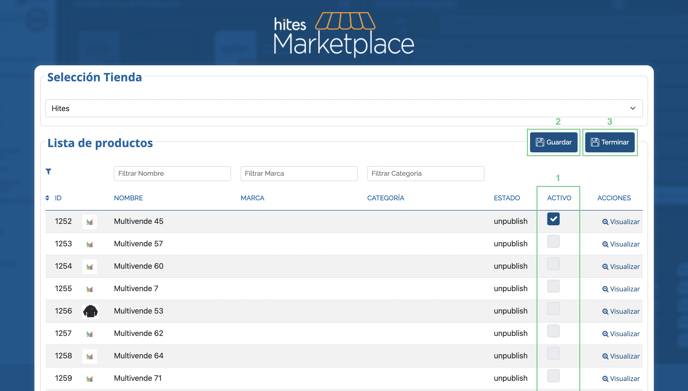Click Visualizar link for product 1257
Viewport: 688px width, 391px height.
[620, 334]
